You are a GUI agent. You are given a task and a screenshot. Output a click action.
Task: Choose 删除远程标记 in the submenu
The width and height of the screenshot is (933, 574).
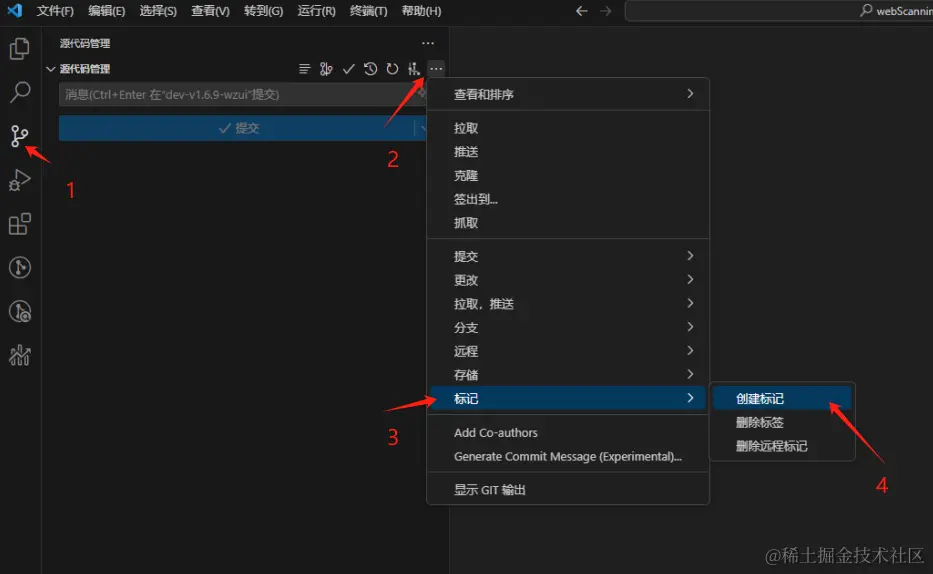point(782,446)
